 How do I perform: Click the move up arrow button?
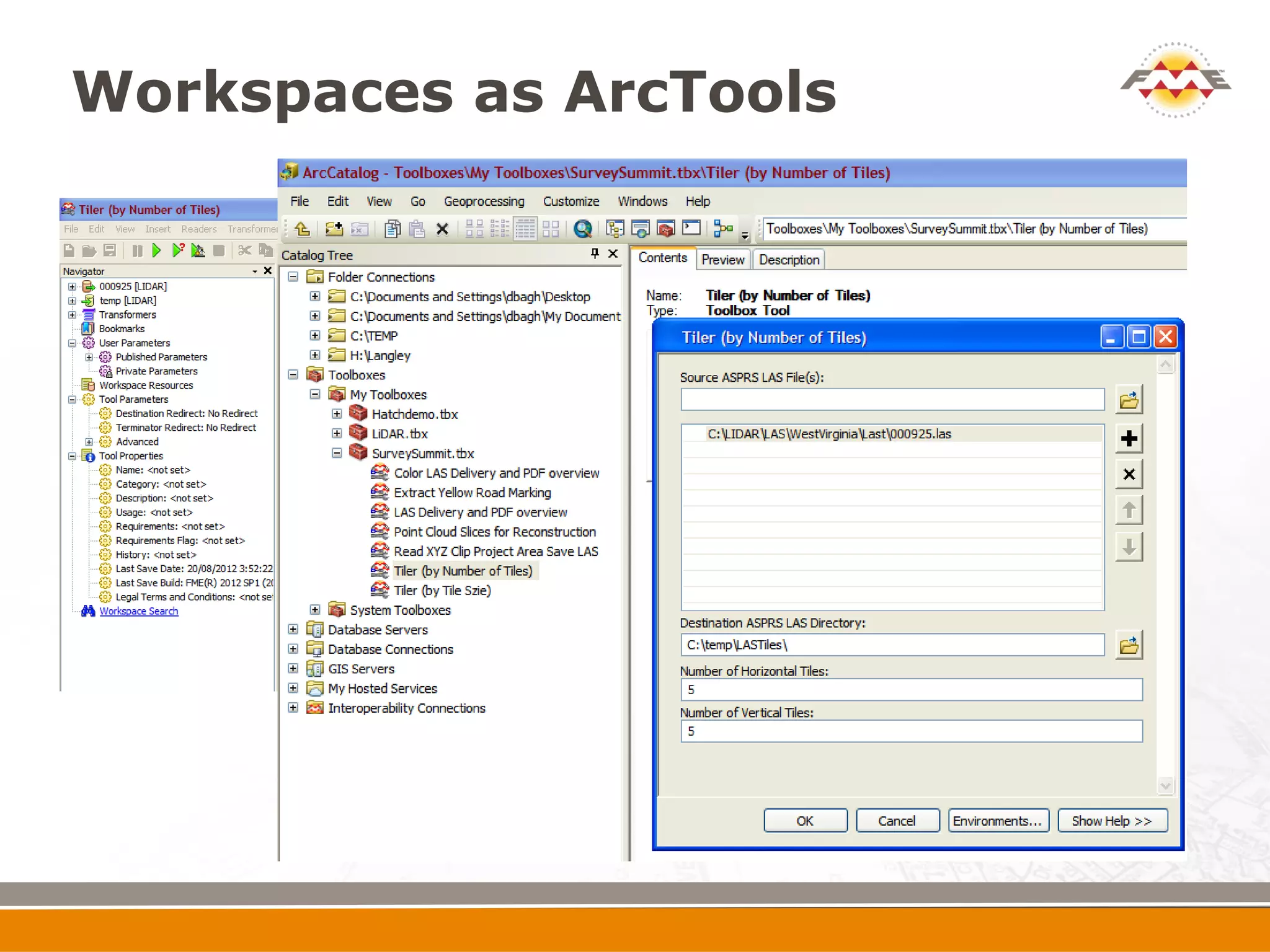click(x=1129, y=510)
